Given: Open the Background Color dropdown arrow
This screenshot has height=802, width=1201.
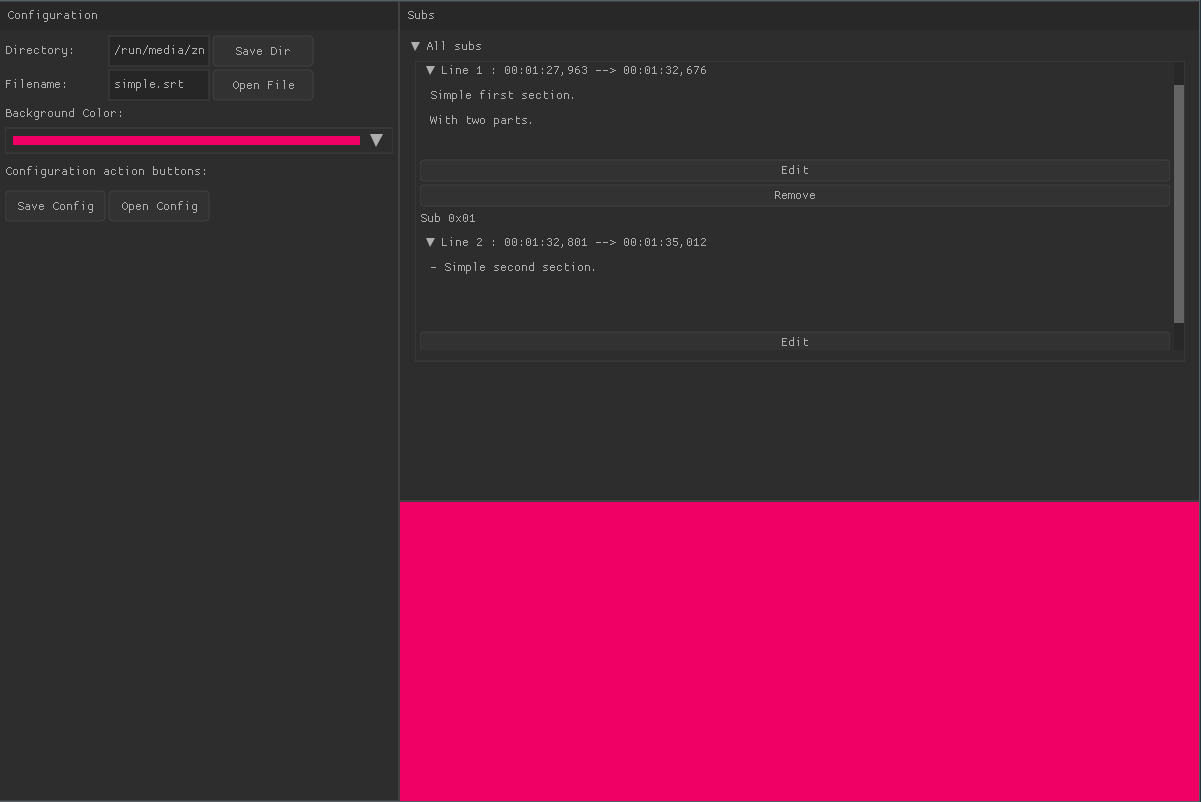Looking at the screenshot, I should 377,140.
